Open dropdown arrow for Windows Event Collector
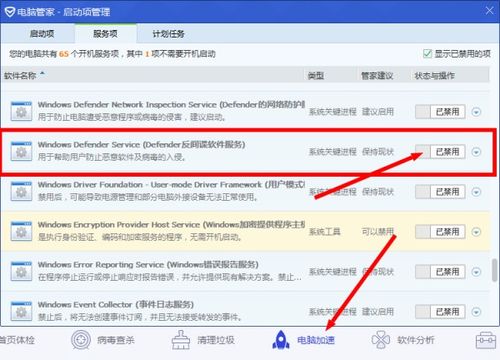The width and height of the screenshot is (500, 360). (476, 312)
